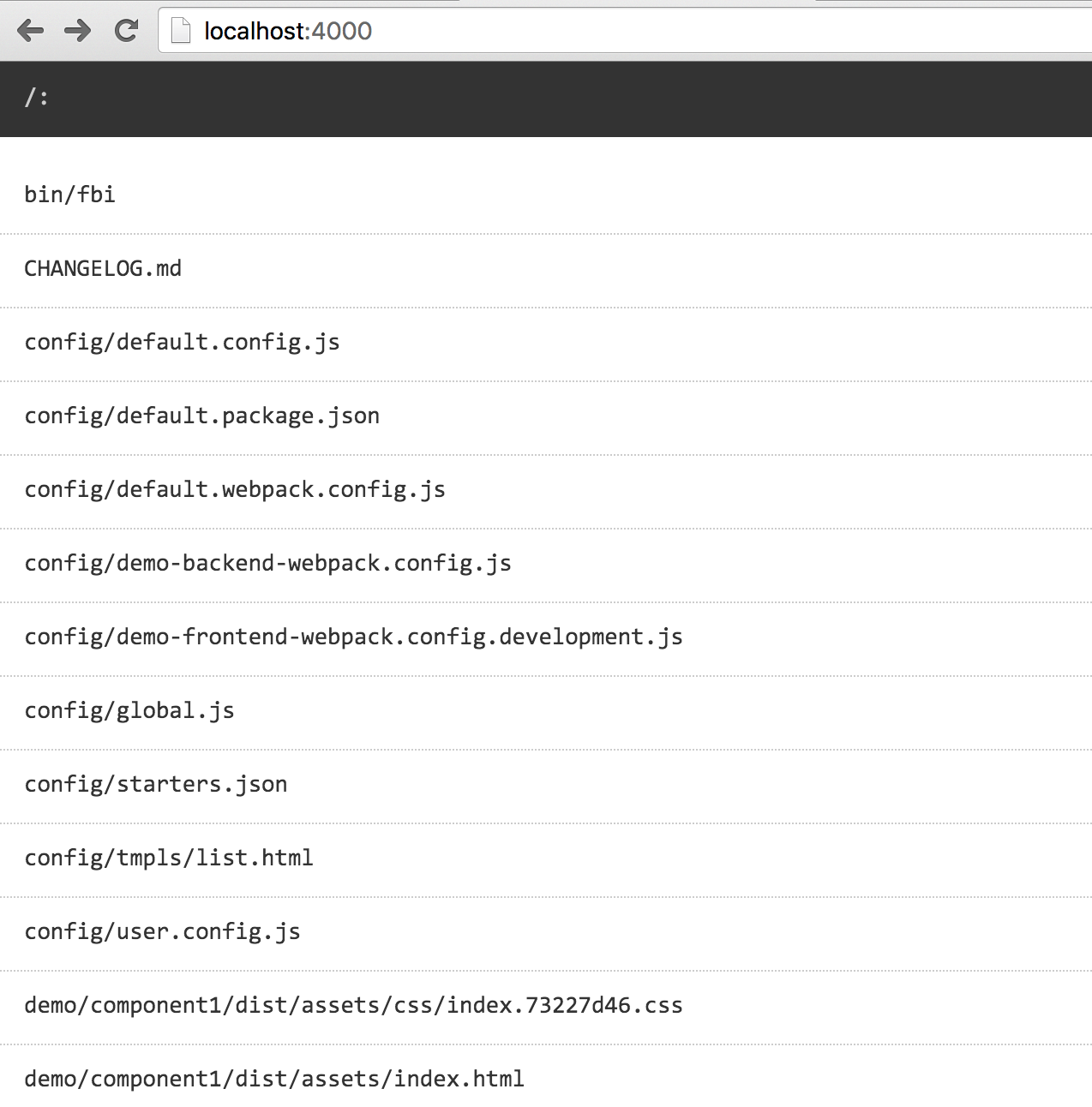Image resolution: width=1092 pixels, height=1107 pixels.
Task: Open config/user.config.js
Action: 162,931
